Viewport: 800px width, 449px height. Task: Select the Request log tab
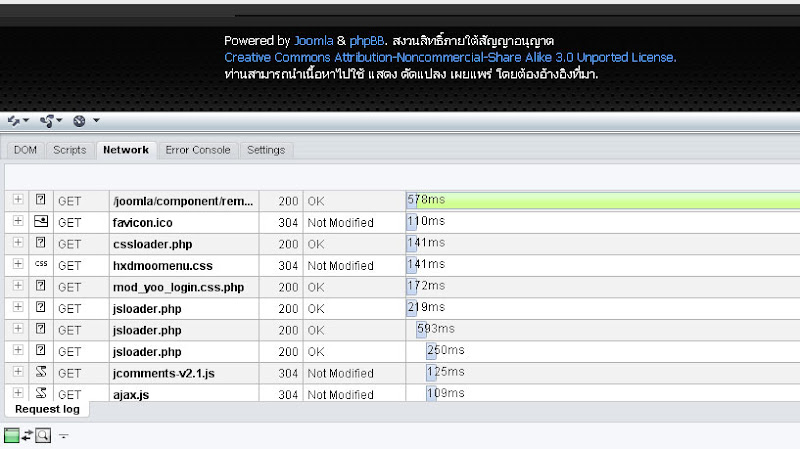pos(47,409)
